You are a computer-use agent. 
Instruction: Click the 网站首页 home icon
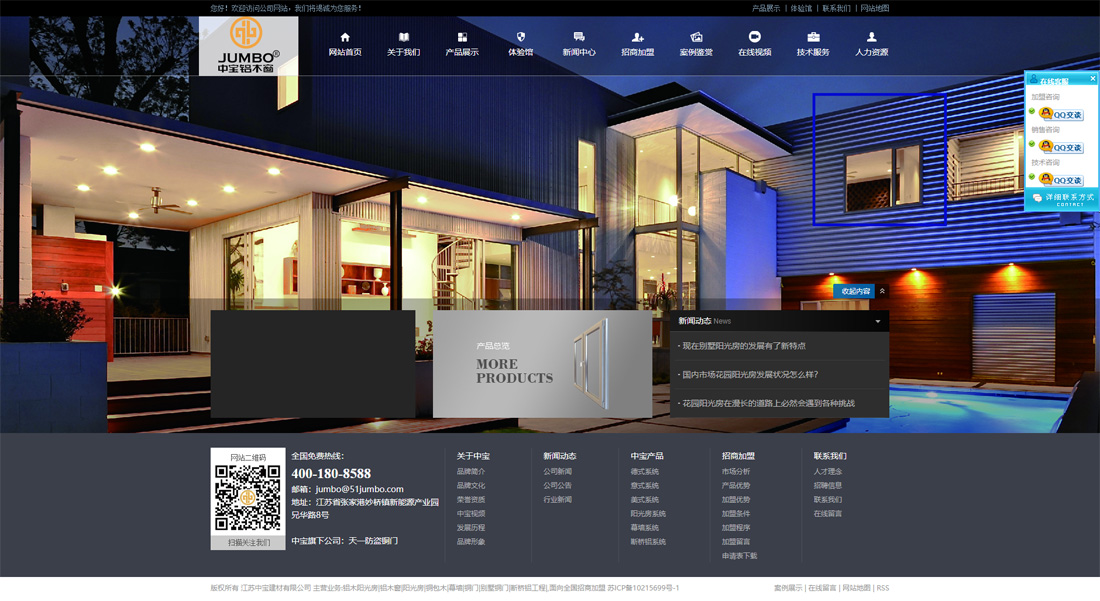345,37
